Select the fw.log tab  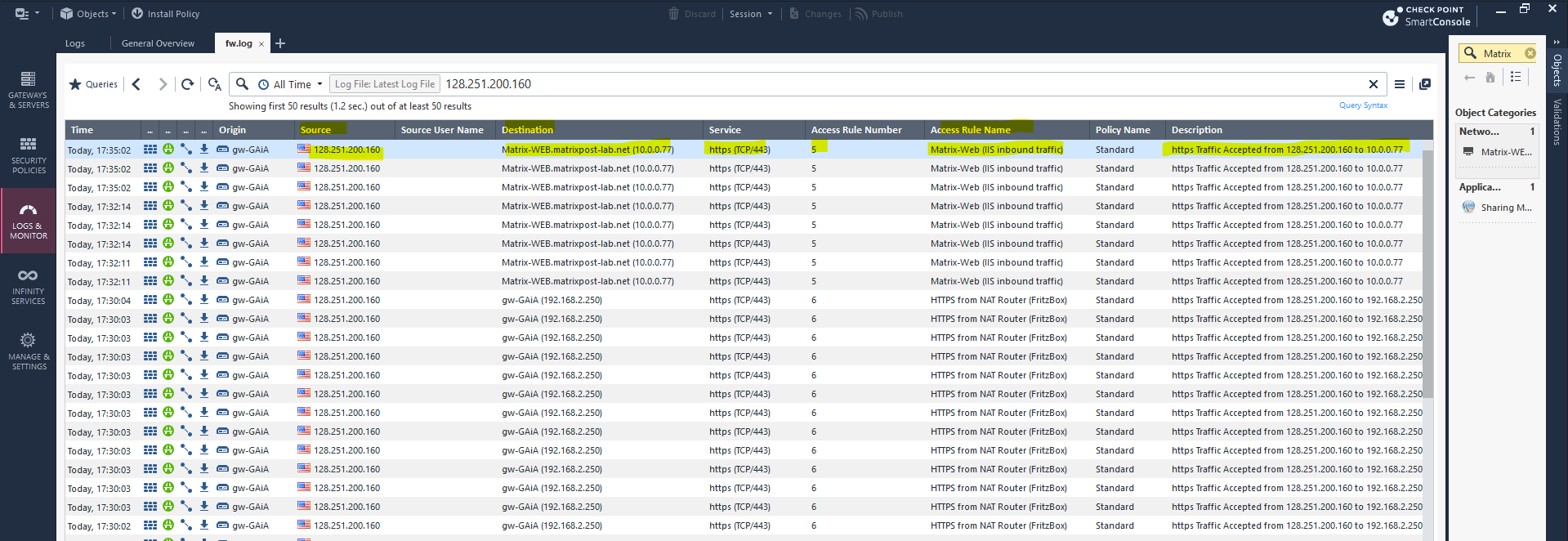(x=239, y=43)
